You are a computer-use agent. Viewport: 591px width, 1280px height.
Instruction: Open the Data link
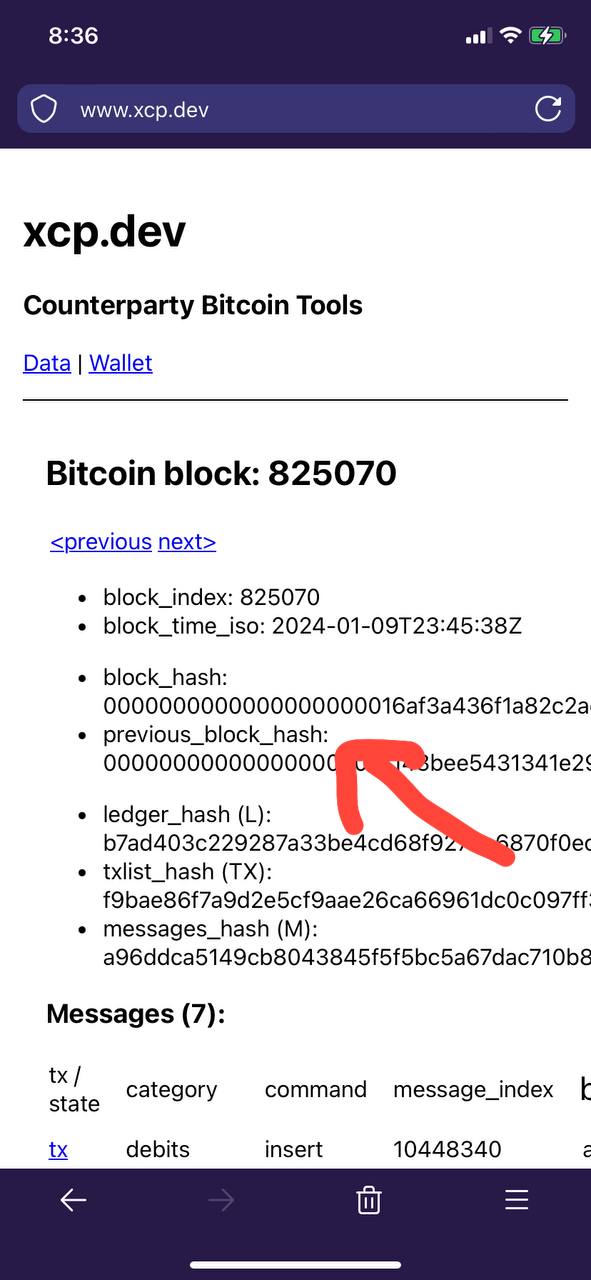(x=47, y=363)
